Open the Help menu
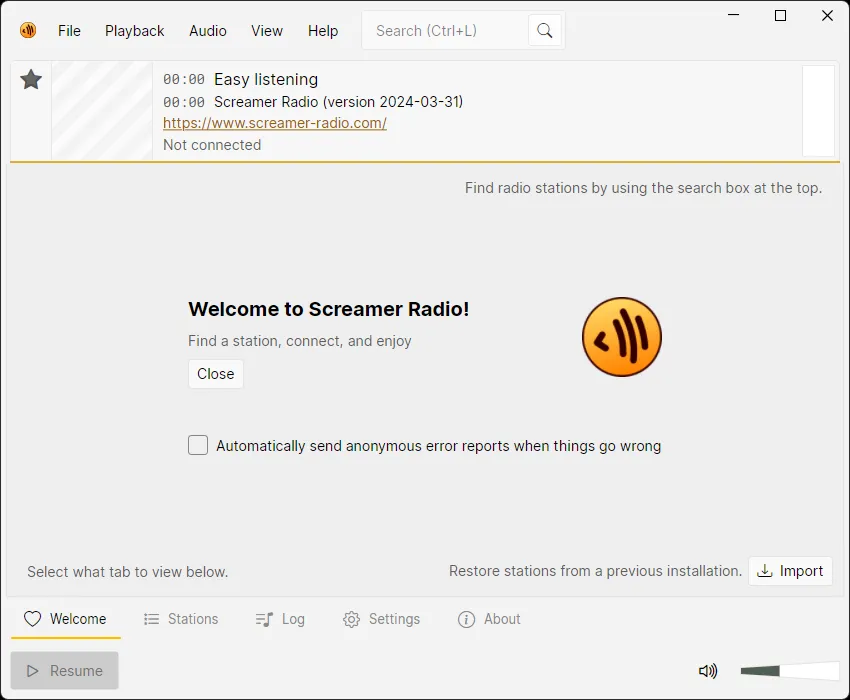The width and height of the screenshot is (850, 700). 323,31
